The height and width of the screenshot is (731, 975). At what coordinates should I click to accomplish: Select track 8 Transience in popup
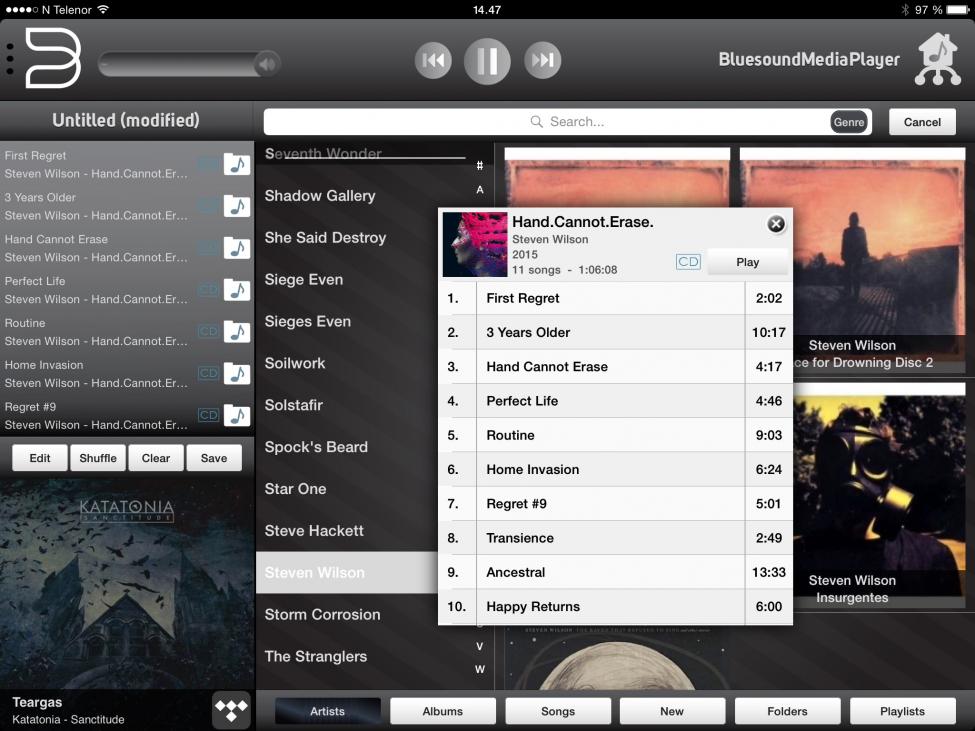(616, 538)
